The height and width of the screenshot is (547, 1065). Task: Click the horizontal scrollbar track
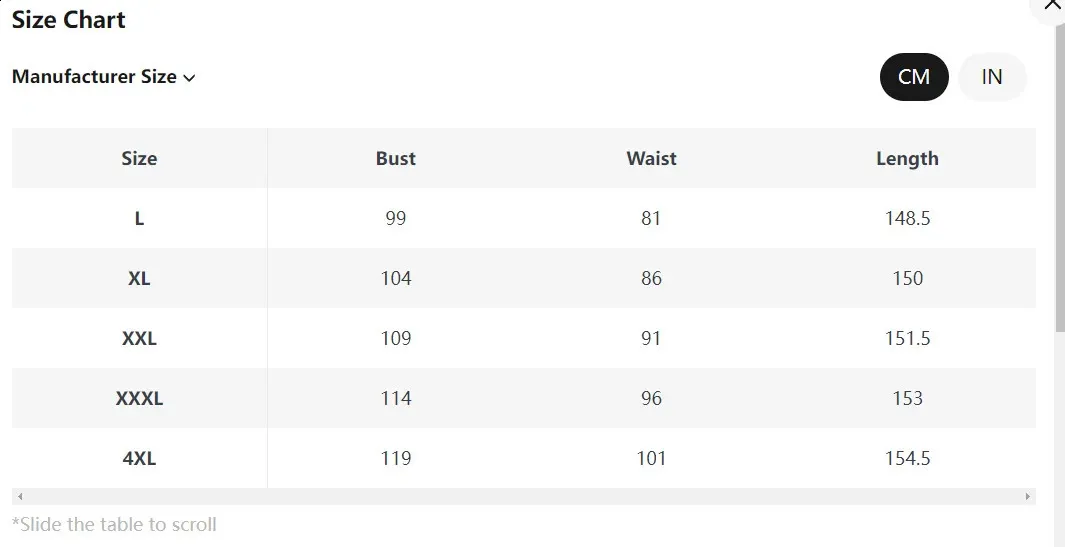524,497
